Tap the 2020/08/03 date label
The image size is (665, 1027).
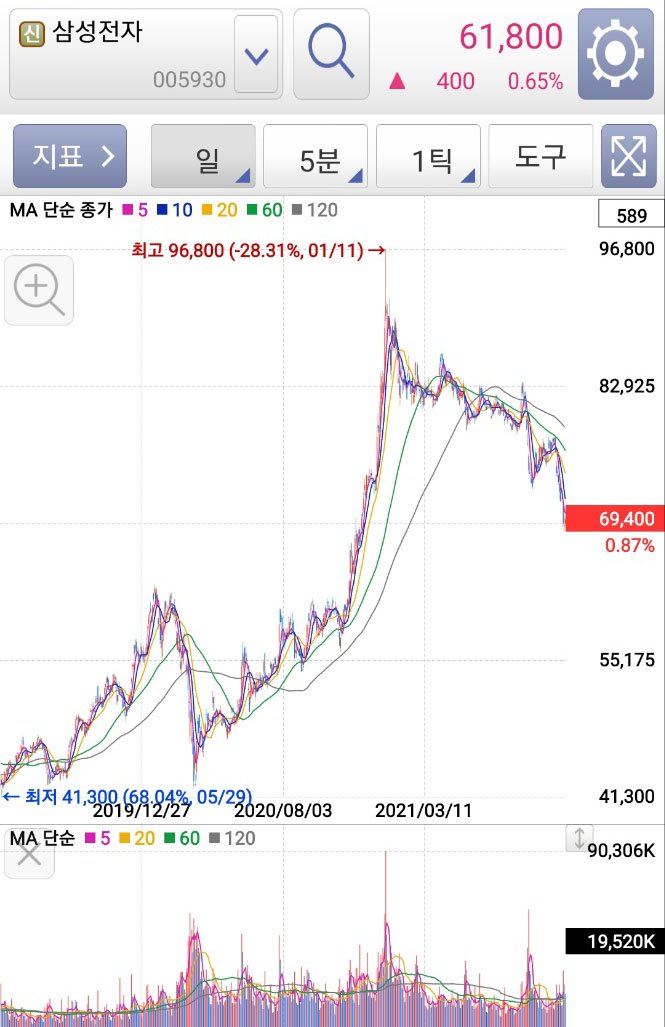coord(283,811)
